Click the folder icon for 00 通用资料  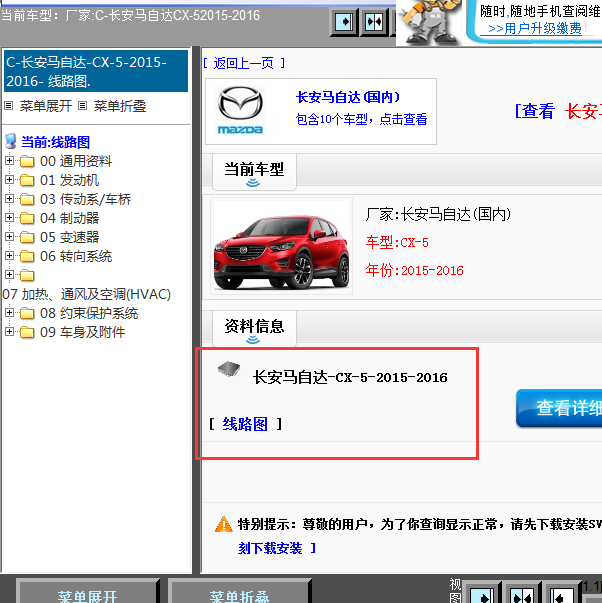pos(27,161)
